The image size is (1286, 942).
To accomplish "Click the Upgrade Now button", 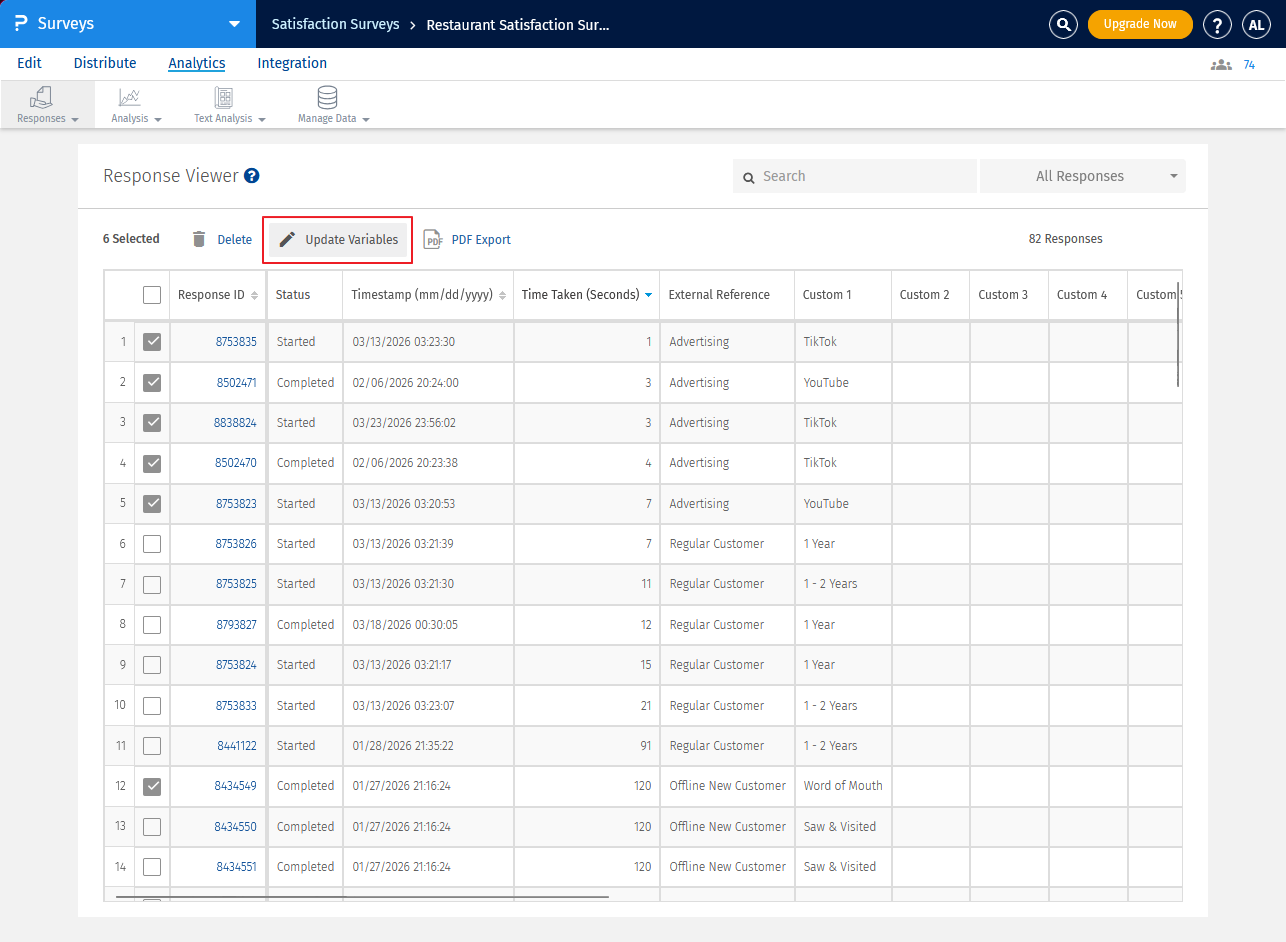I will click(1140, 24).
